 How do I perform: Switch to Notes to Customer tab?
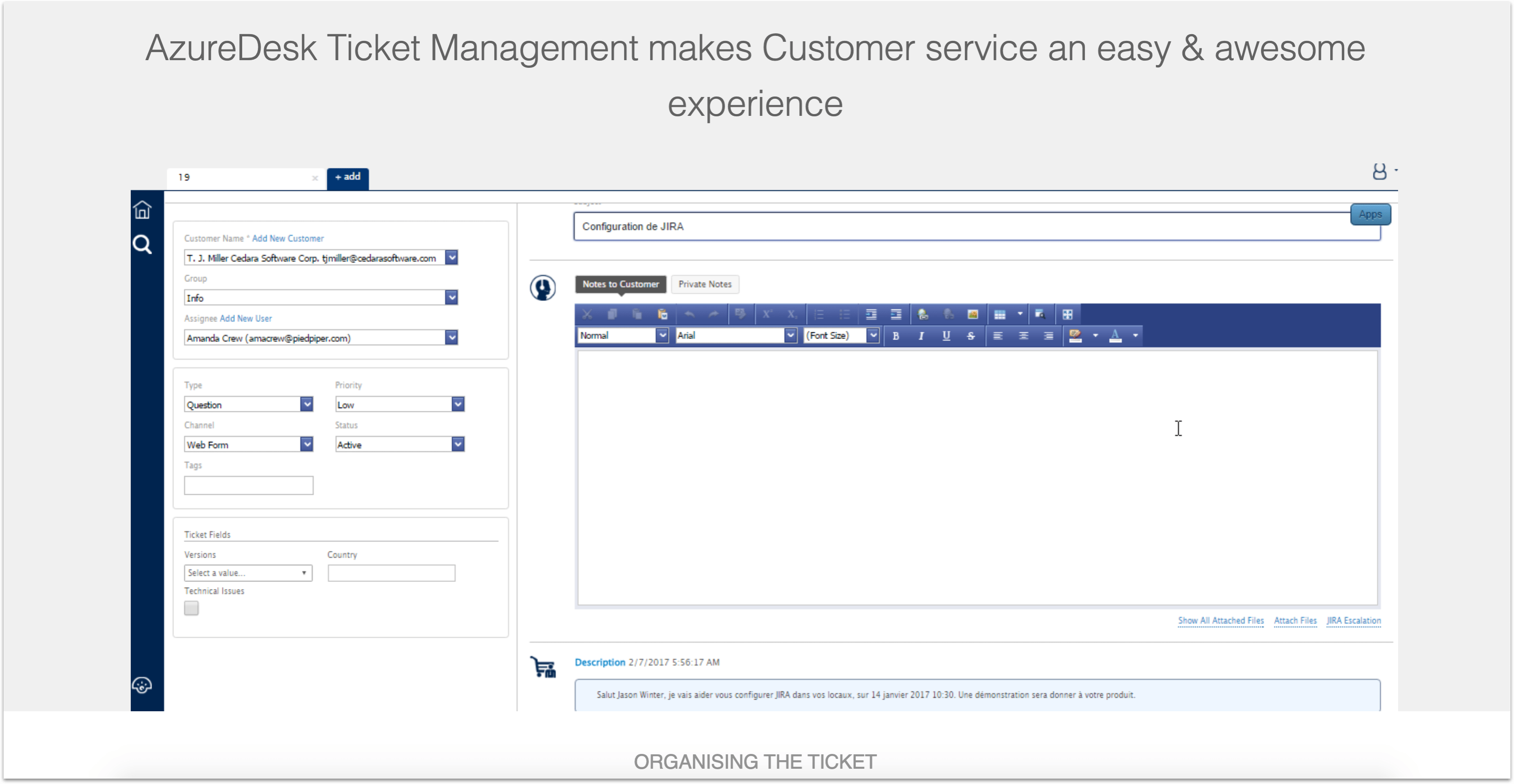point(620,284)
